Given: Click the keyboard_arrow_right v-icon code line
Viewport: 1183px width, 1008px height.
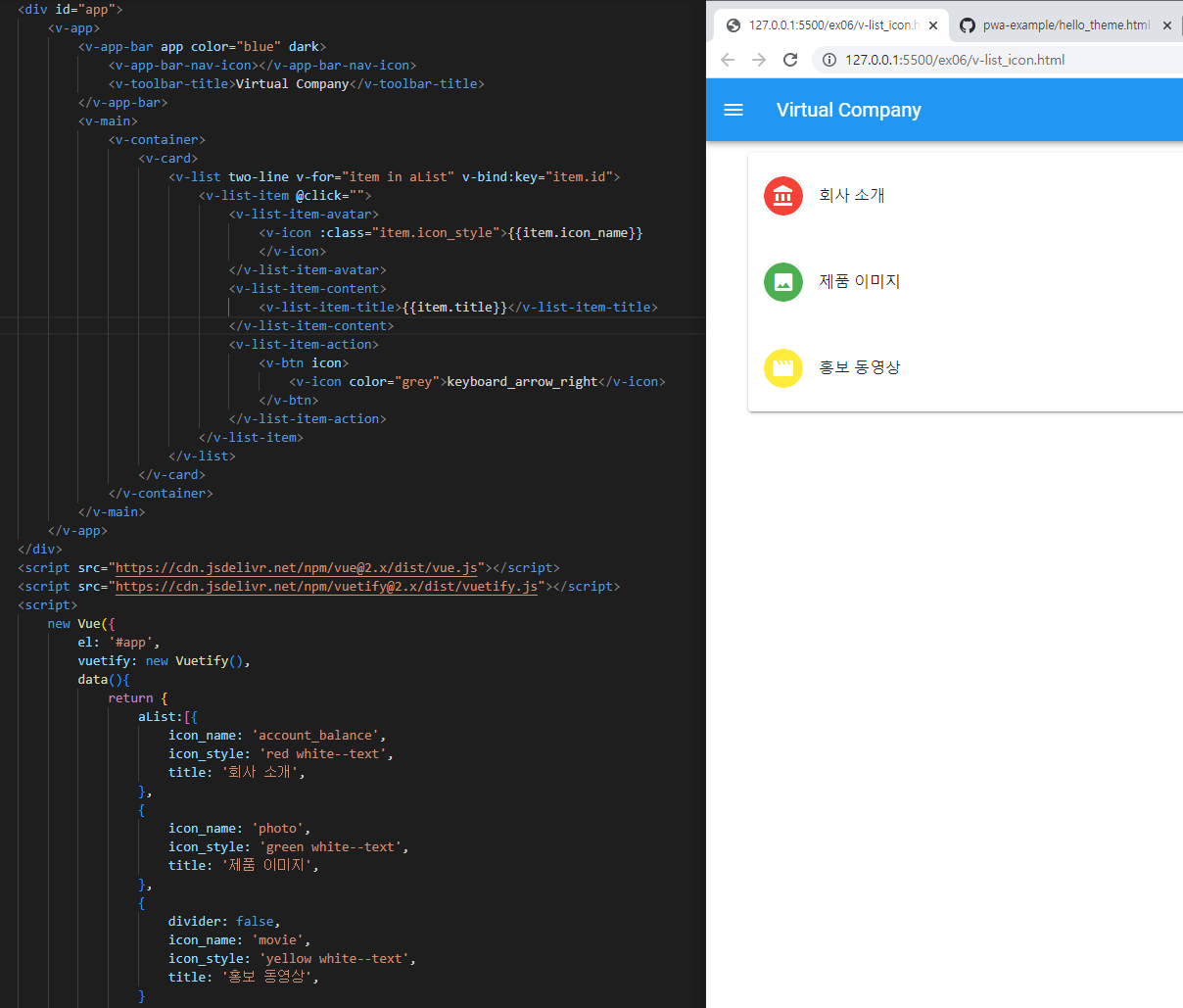Looking at the screenshot, I should (477, 382).
